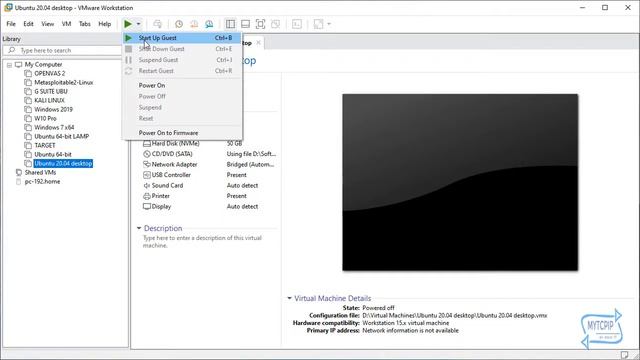Click the VMware Workstation title bar app icon
This screenshot has width=640, height=360.
[x=8, y=7]
